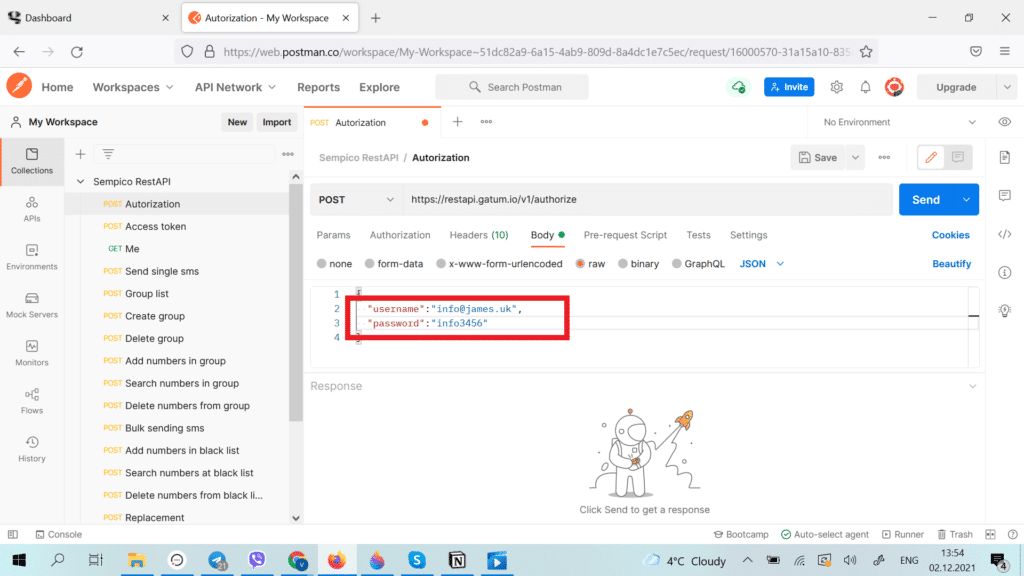Open the comments mode icon beside the pencil
Image resolution: width=1024 pixels, height=576 pixels.
(958, 157)
